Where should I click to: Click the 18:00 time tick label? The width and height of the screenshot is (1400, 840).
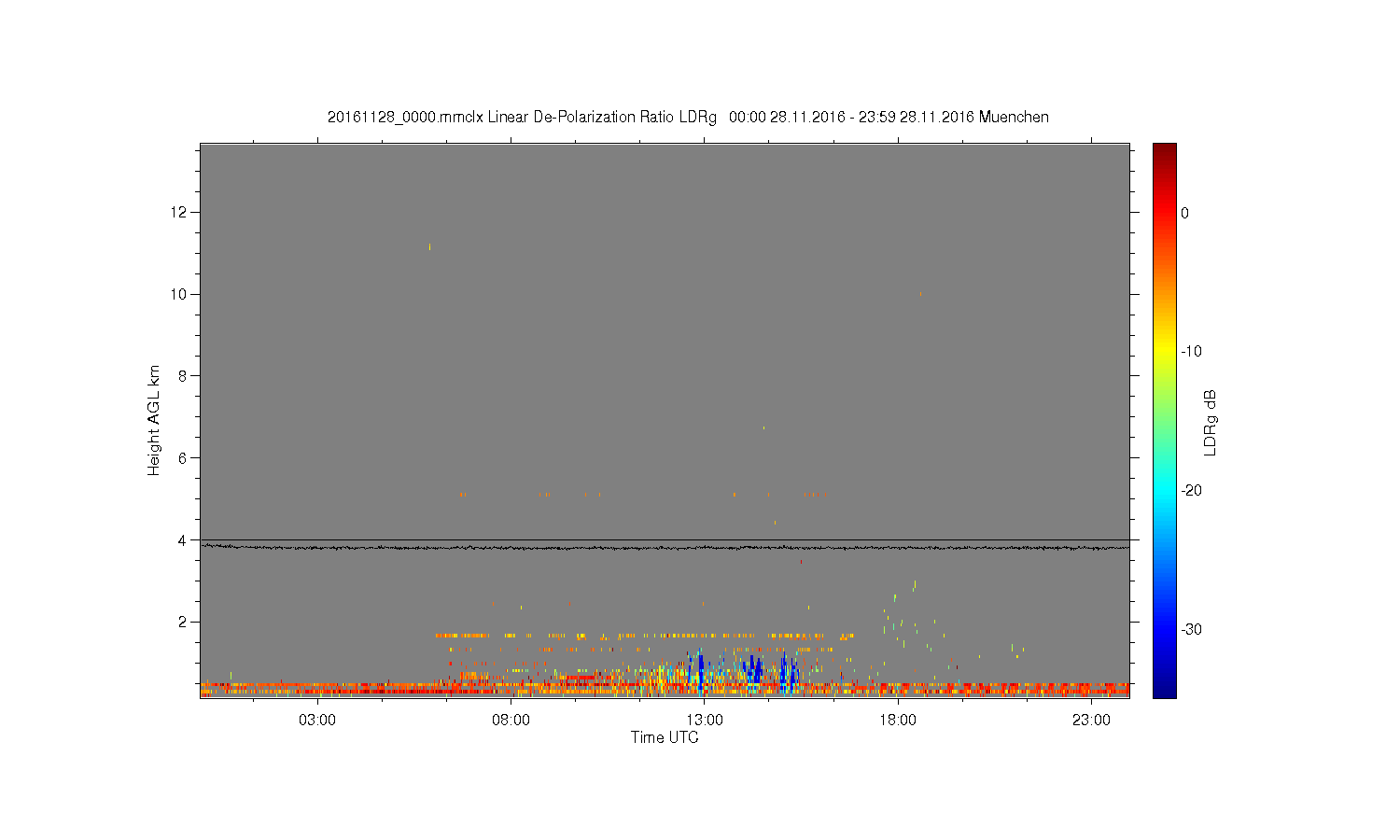898,721
